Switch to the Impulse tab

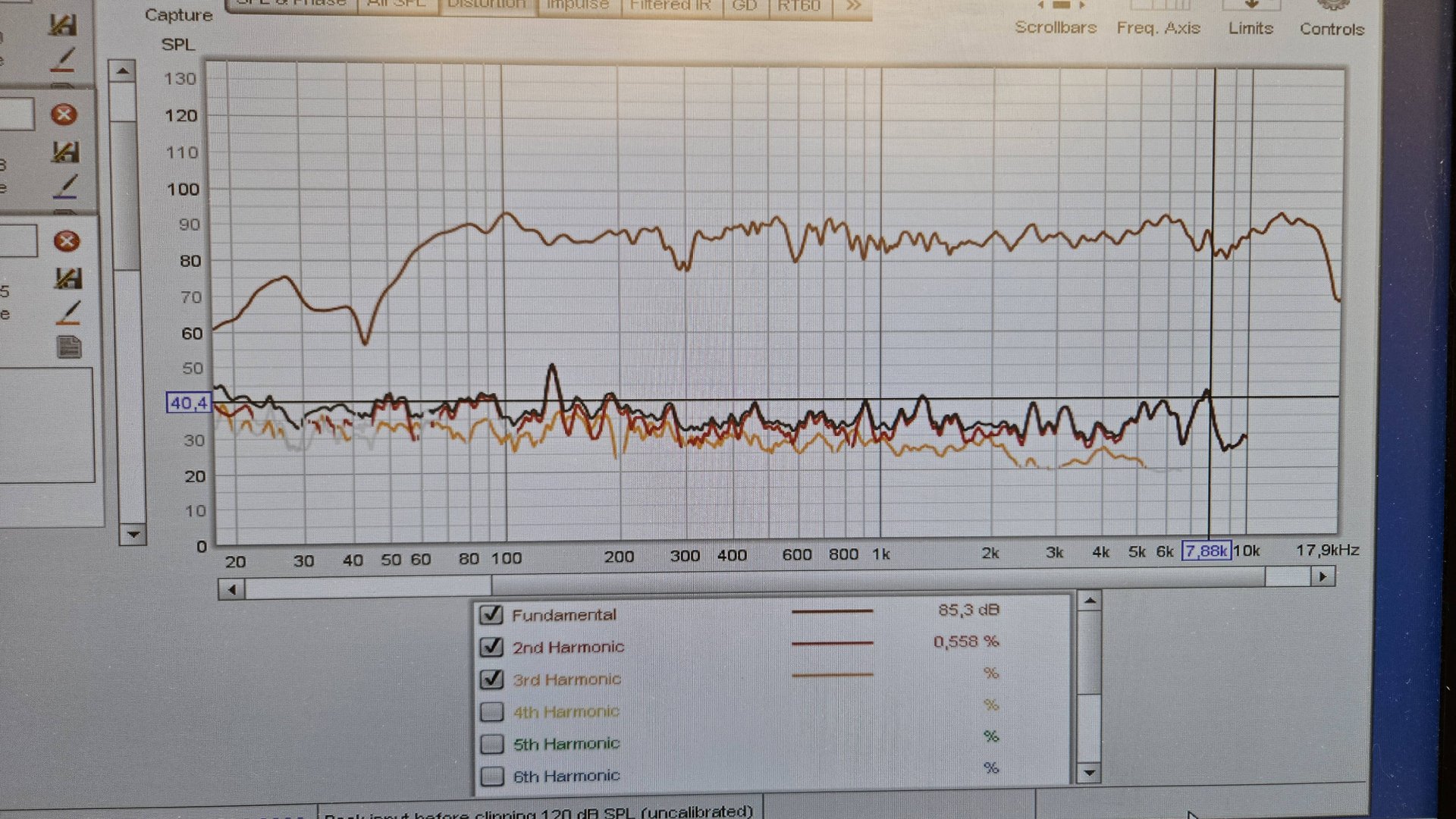coord(578,6)
